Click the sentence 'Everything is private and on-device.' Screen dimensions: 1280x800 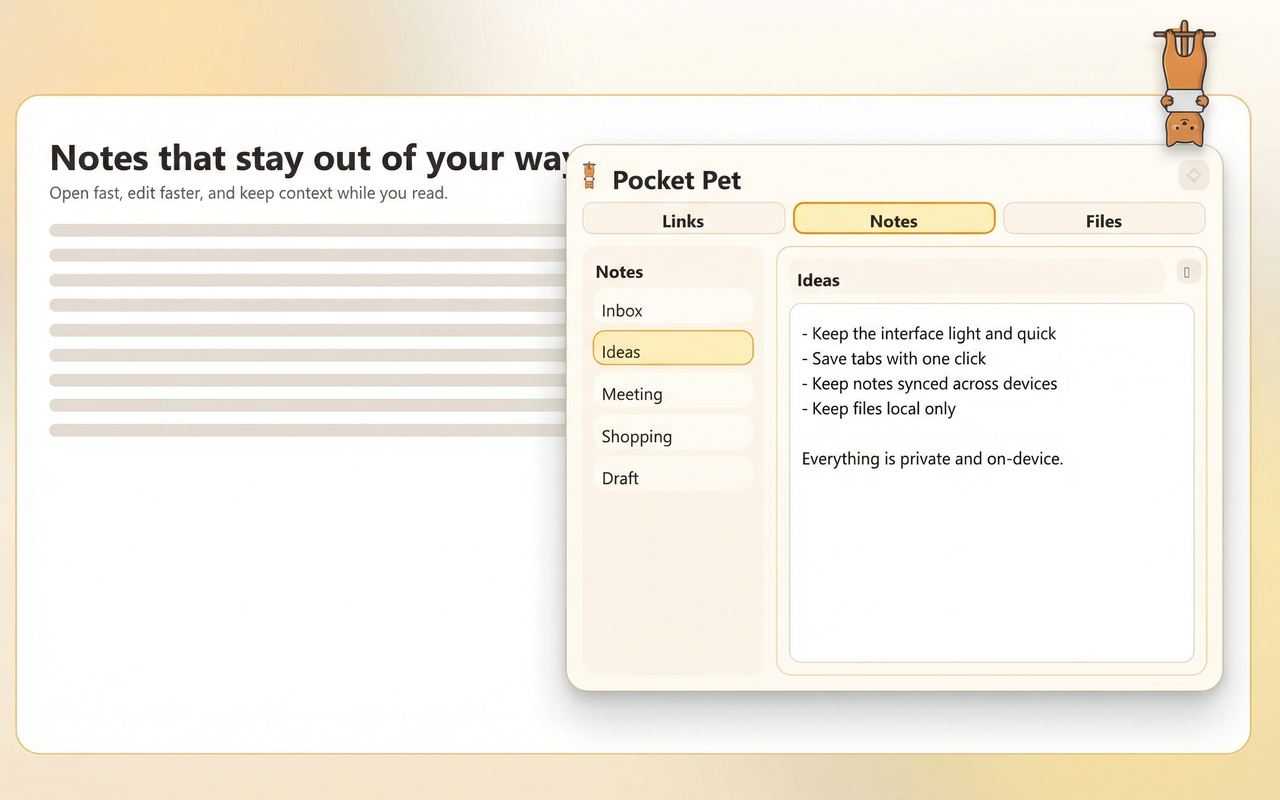coord(932,458)
